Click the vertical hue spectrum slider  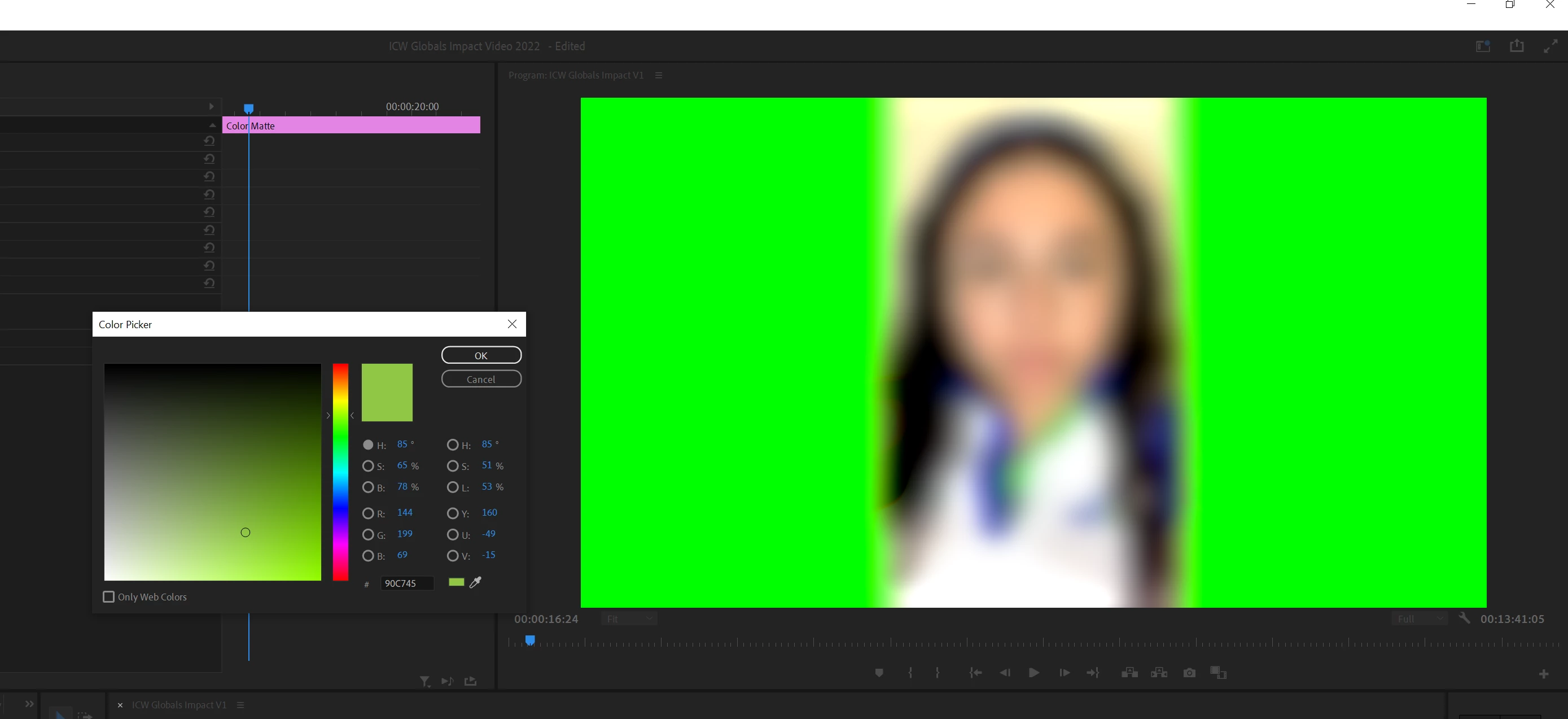[x=340, y=472]
